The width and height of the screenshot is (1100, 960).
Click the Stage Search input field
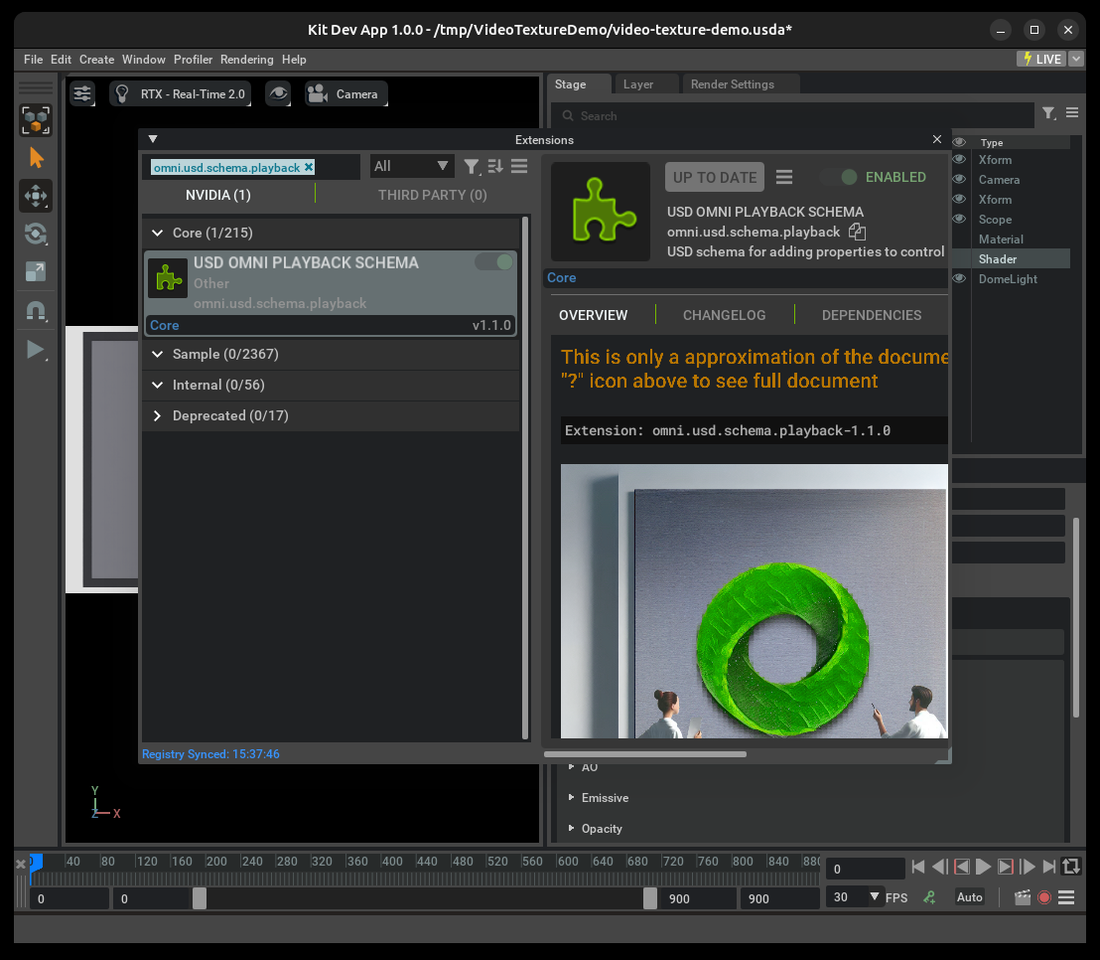tap(793, 116)
